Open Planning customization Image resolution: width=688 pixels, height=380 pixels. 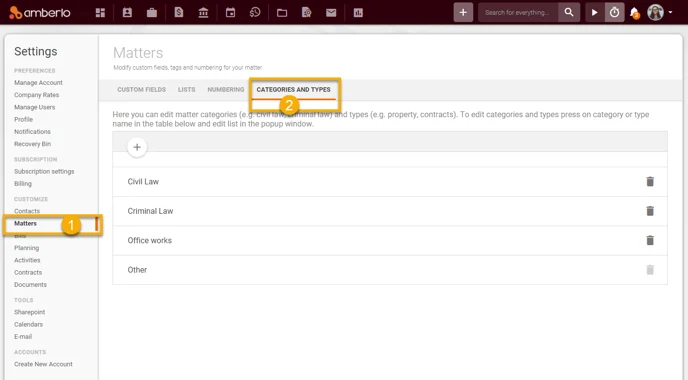point(26,248)
